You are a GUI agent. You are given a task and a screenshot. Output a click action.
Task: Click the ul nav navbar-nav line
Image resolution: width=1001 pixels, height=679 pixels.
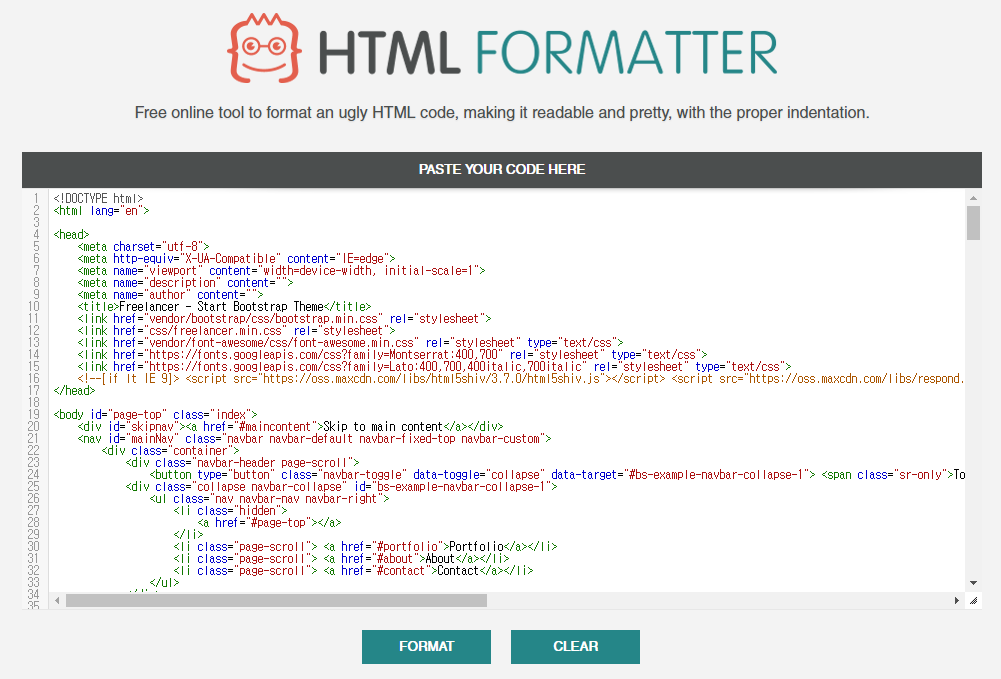tap(269, 498)
